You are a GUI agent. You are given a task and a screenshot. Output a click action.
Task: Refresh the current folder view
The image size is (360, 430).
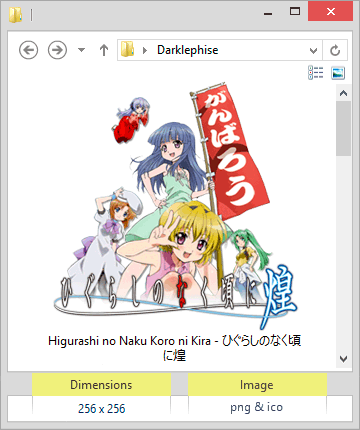click(x=335, y=50)
